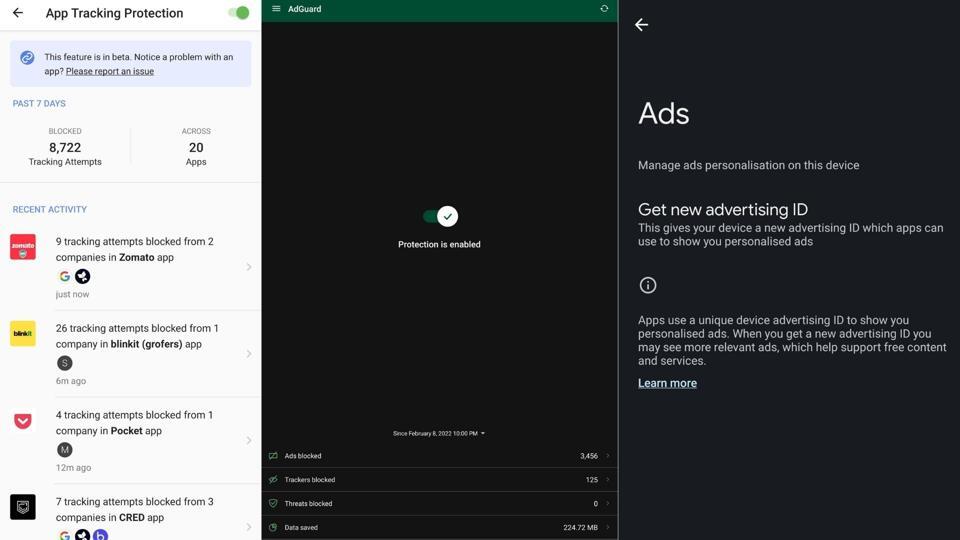
Task: Select '20' apps count
Action: point(196,148)
